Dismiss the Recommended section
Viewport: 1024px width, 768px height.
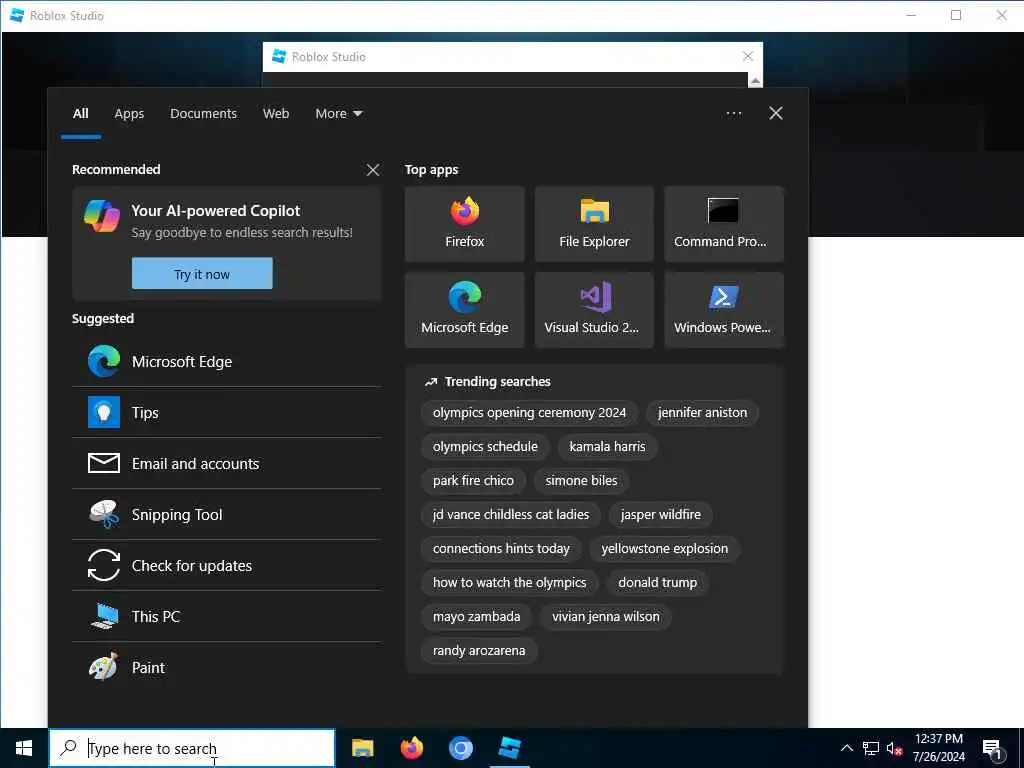click(x=373, y=170)
